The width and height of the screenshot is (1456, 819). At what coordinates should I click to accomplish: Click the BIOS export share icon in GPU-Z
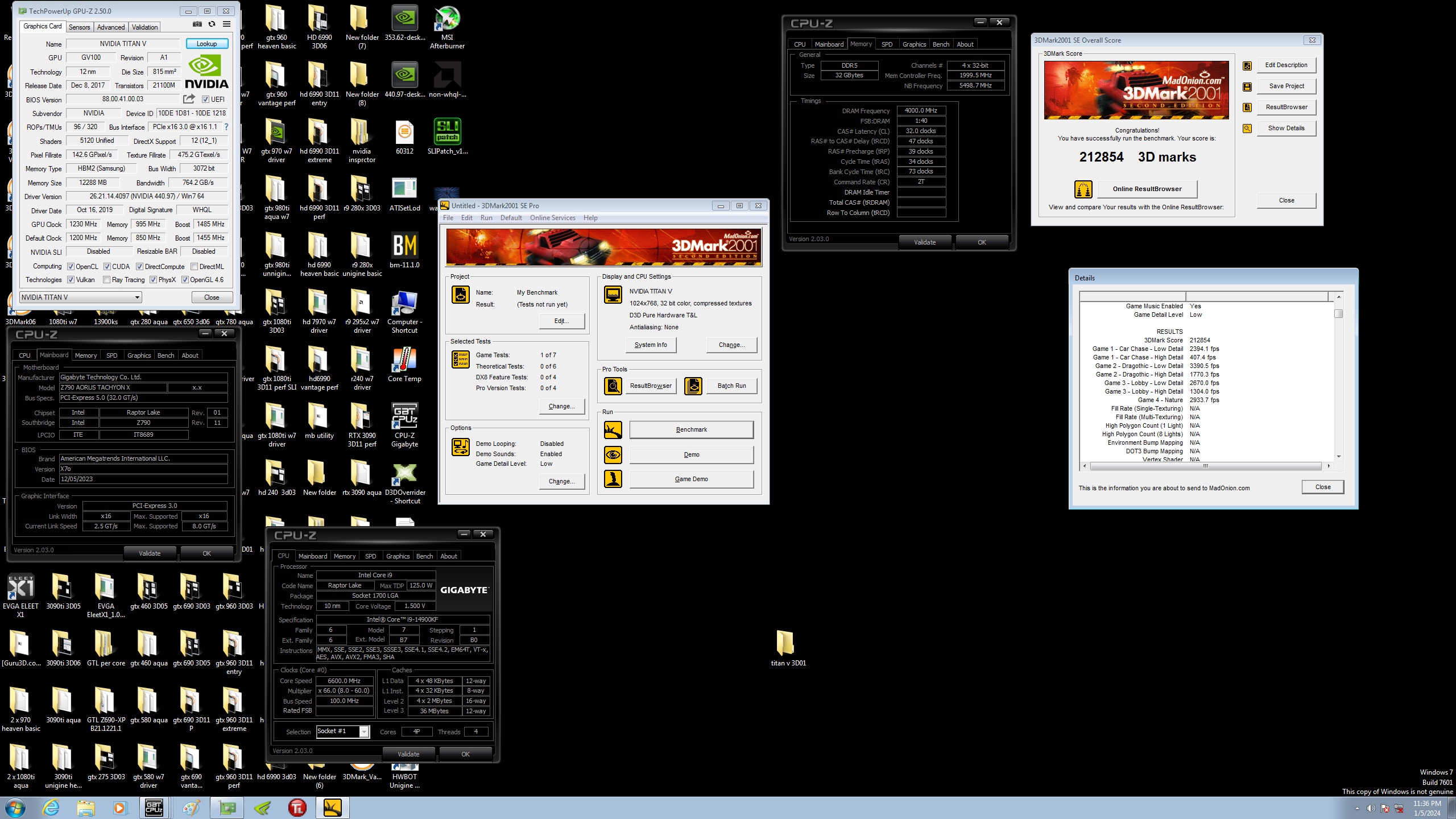click(189, 99)
